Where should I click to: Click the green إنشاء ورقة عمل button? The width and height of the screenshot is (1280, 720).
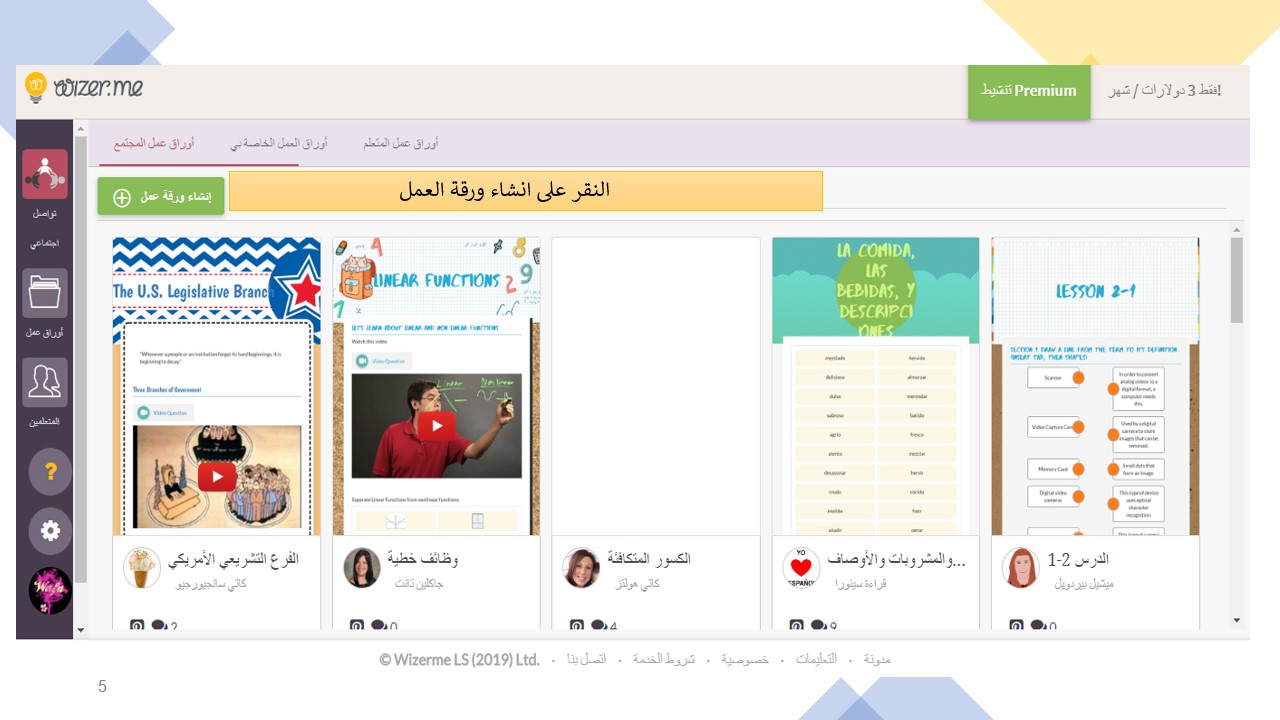coord(161,197)
